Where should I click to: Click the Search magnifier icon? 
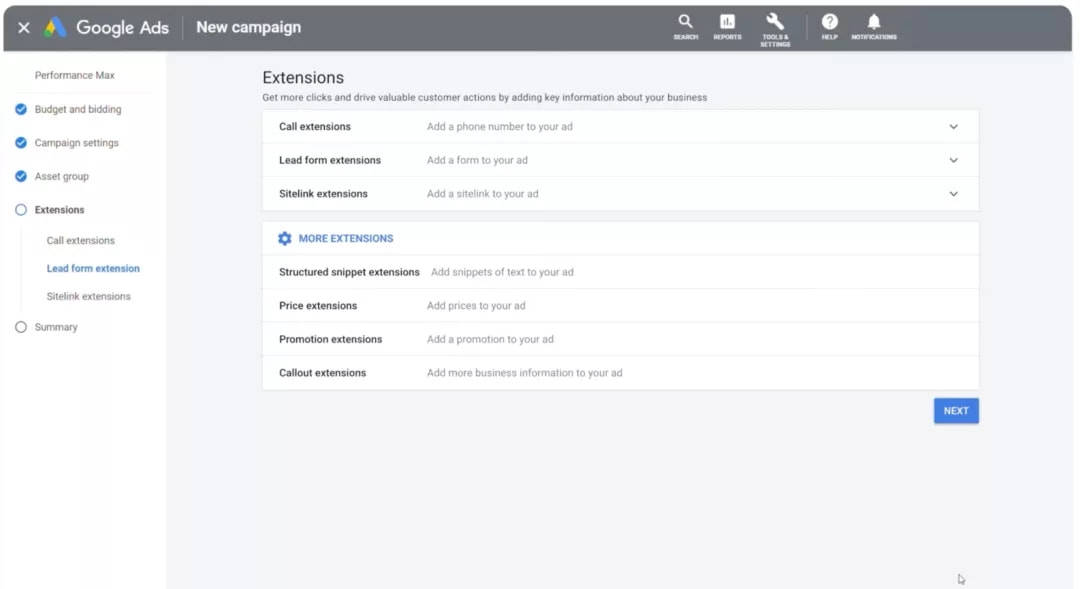click(x=685, y=22)
